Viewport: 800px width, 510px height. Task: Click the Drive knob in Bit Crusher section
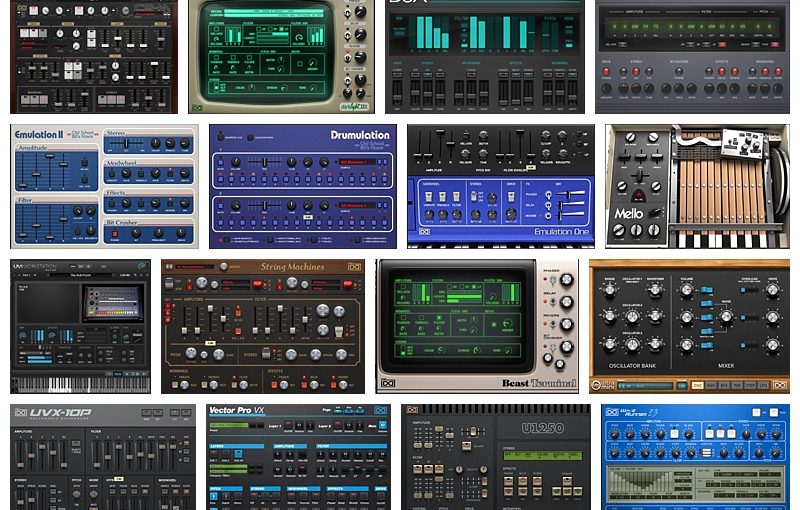click(x=181, y=233)
